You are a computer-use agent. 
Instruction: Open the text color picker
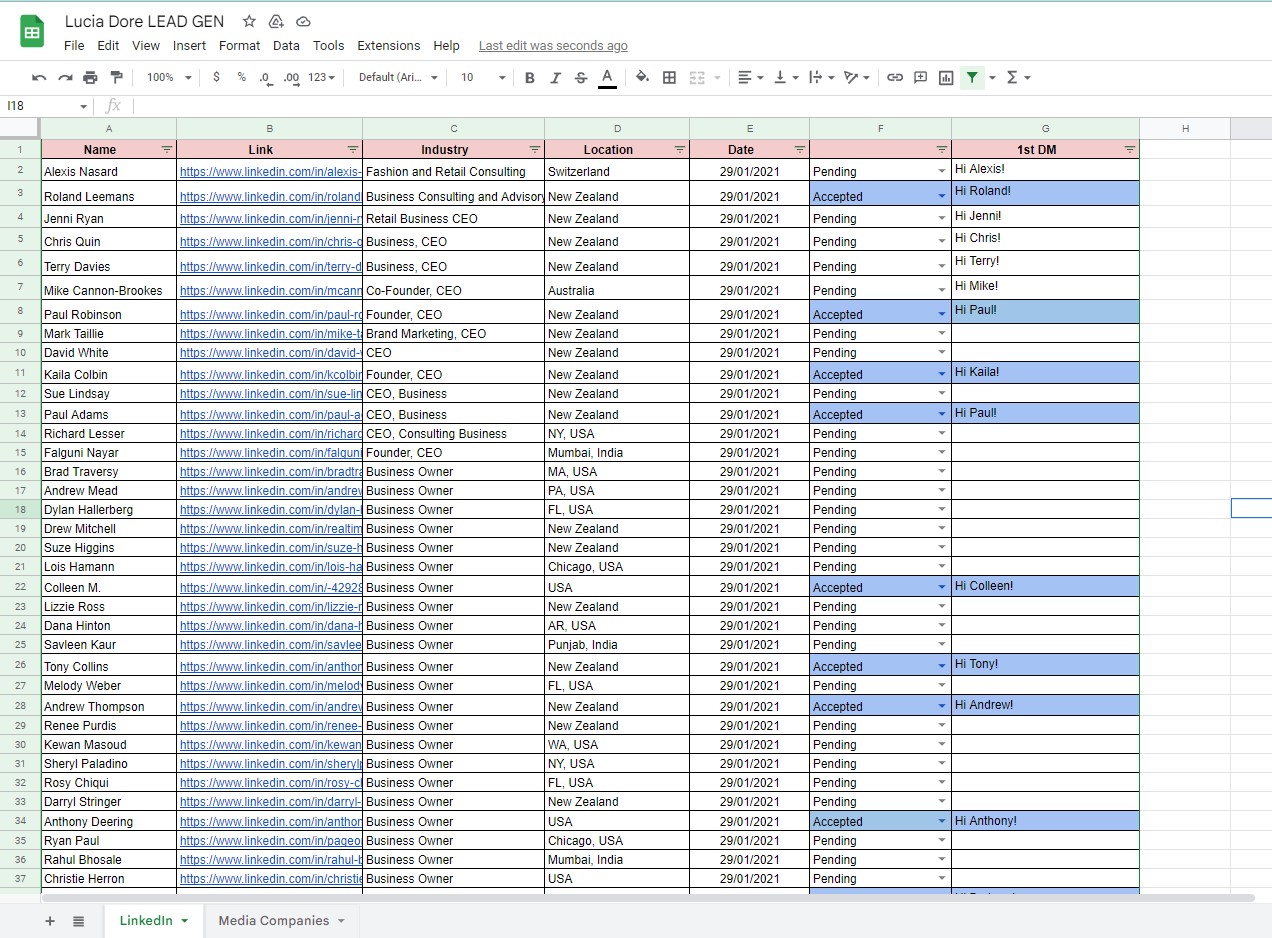click(607, 78)
